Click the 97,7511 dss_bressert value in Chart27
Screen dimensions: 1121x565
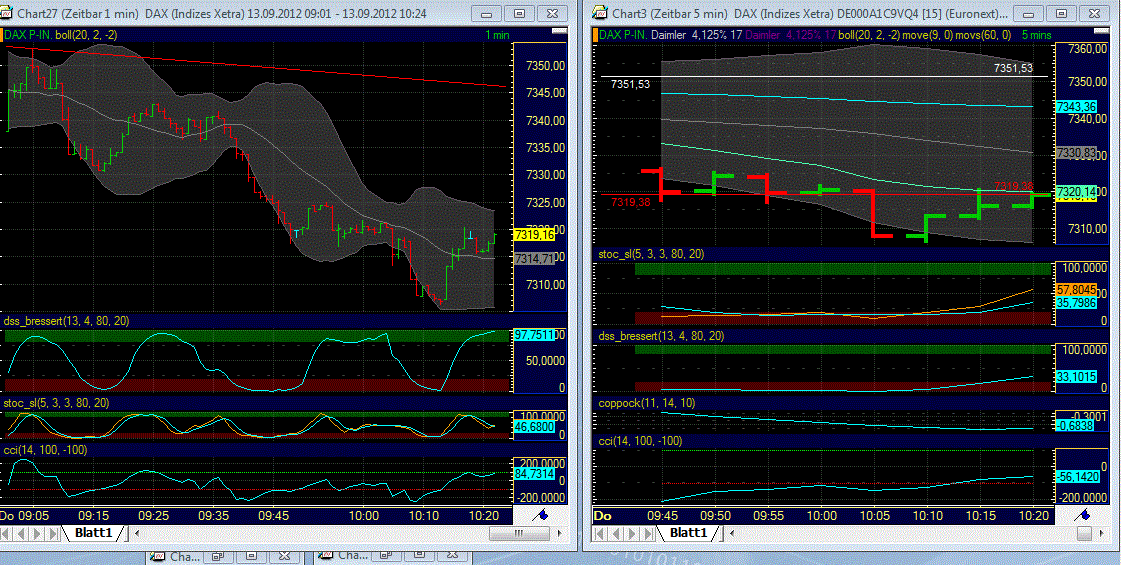point(534,335)
